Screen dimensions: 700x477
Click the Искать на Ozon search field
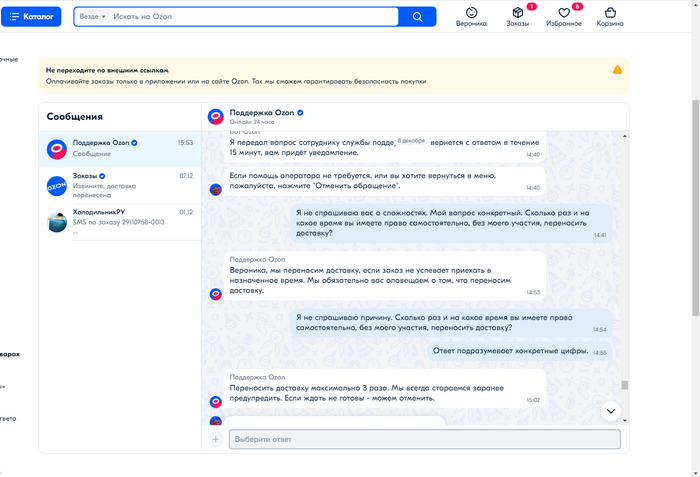tap(254, 17)
